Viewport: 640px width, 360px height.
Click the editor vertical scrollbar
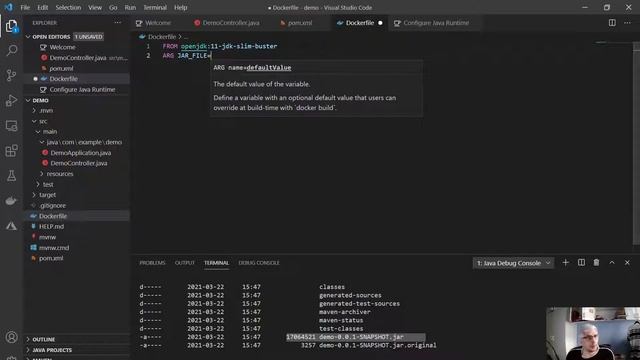point(637,143)
